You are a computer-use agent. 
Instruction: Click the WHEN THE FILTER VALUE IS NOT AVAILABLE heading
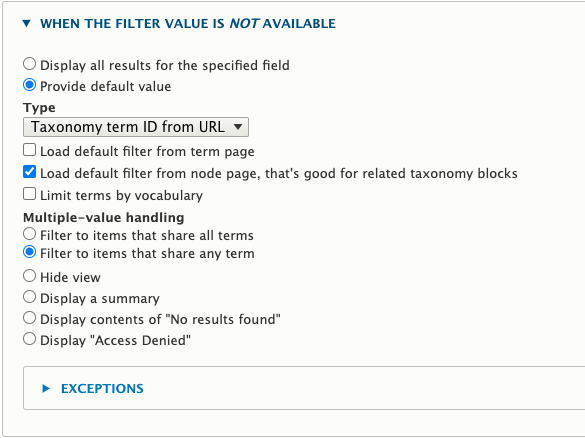click(x=188, y=24)
